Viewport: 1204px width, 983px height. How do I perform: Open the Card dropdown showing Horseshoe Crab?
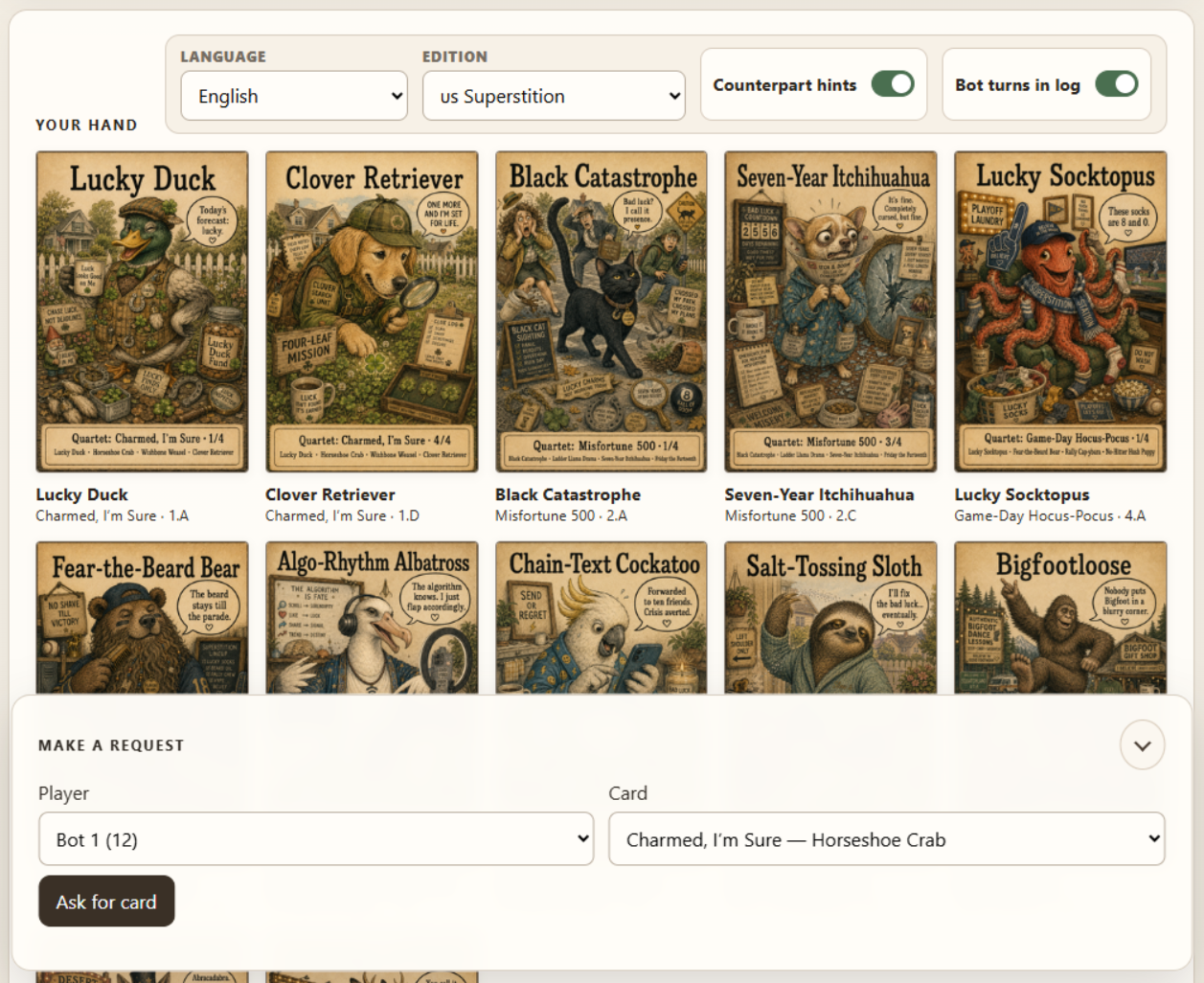pos(887,839)
